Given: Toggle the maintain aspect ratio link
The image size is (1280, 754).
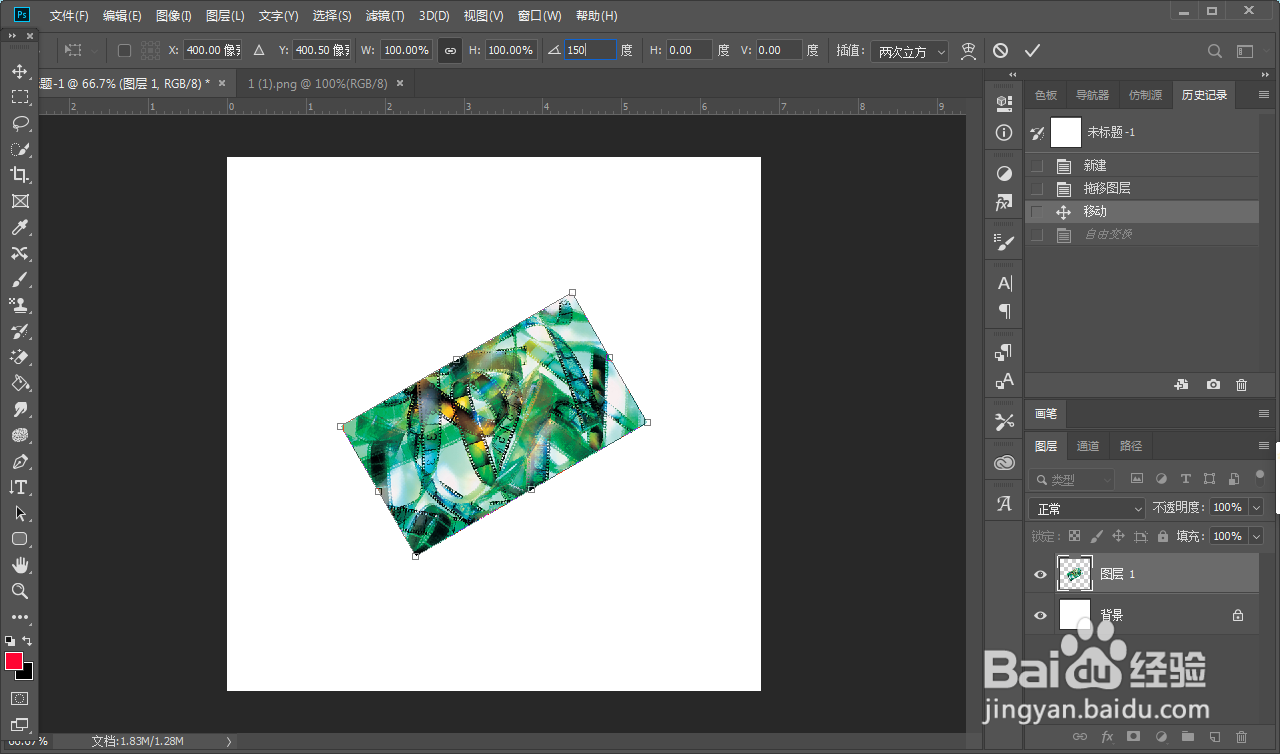Looking at the screenshot, I should (450, 50).
